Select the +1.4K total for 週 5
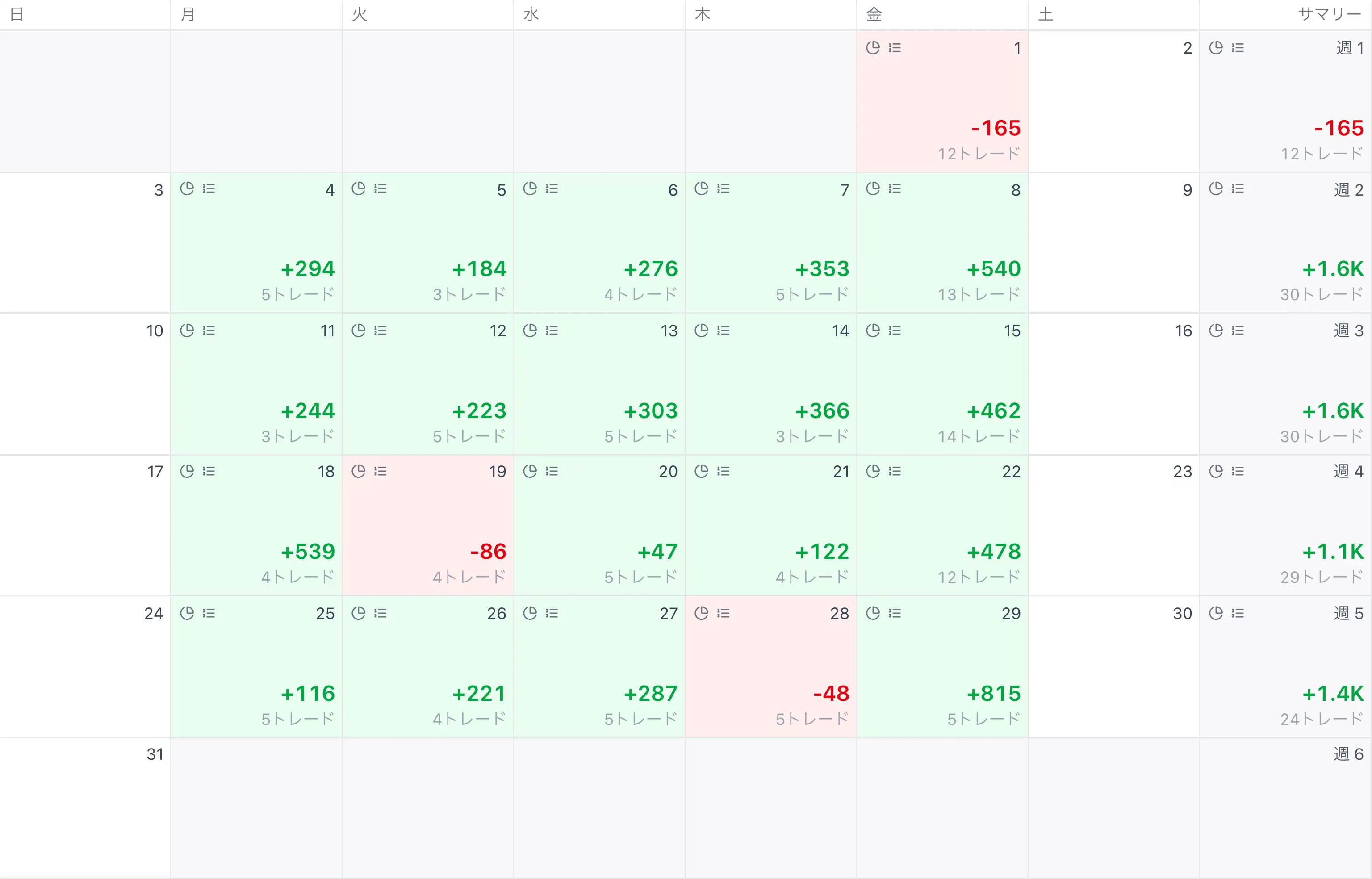 [1333, 693]
